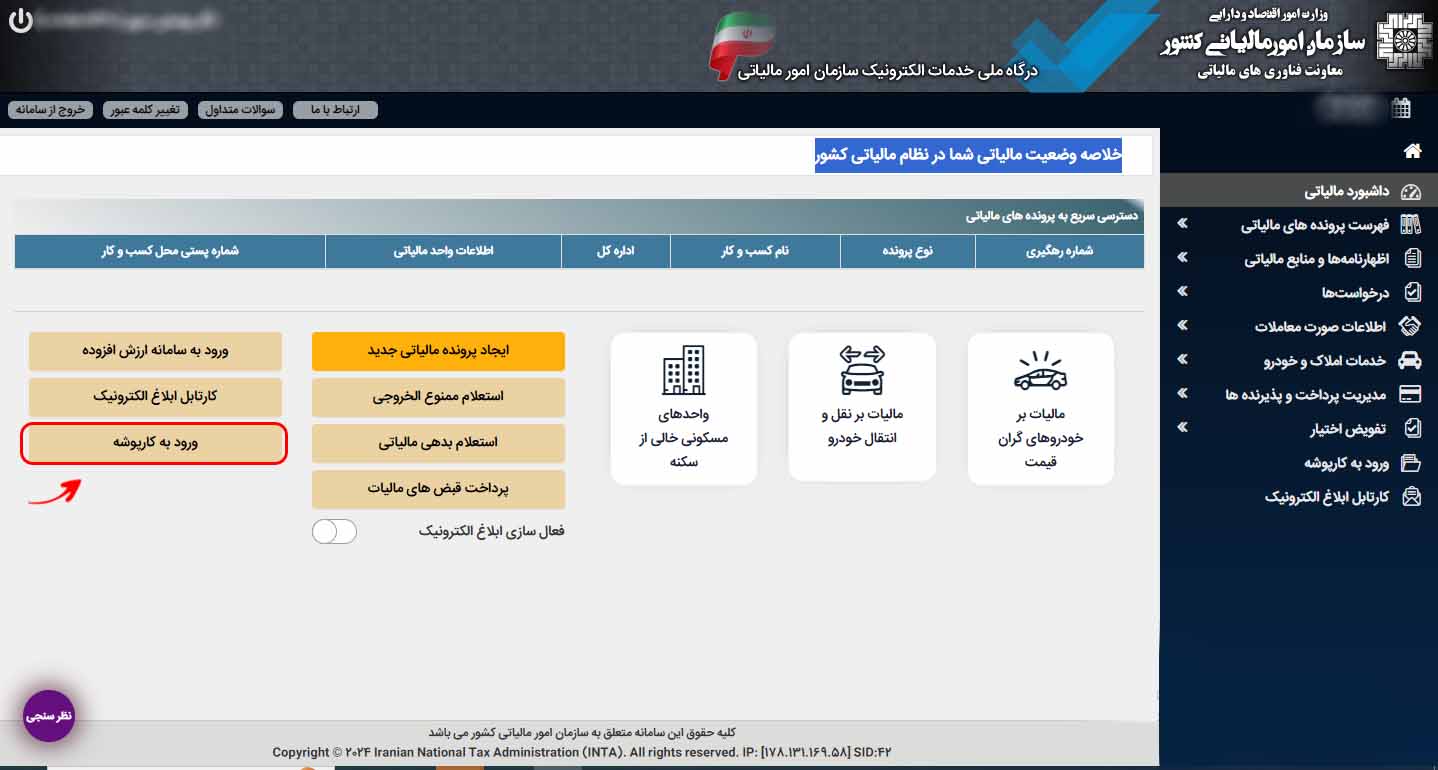Viewport: 1438px width, 770px height.
Task: Click the document icon beside اظهارنامه‌ها و منابع مالیاتی
Action: point(1412,259)
